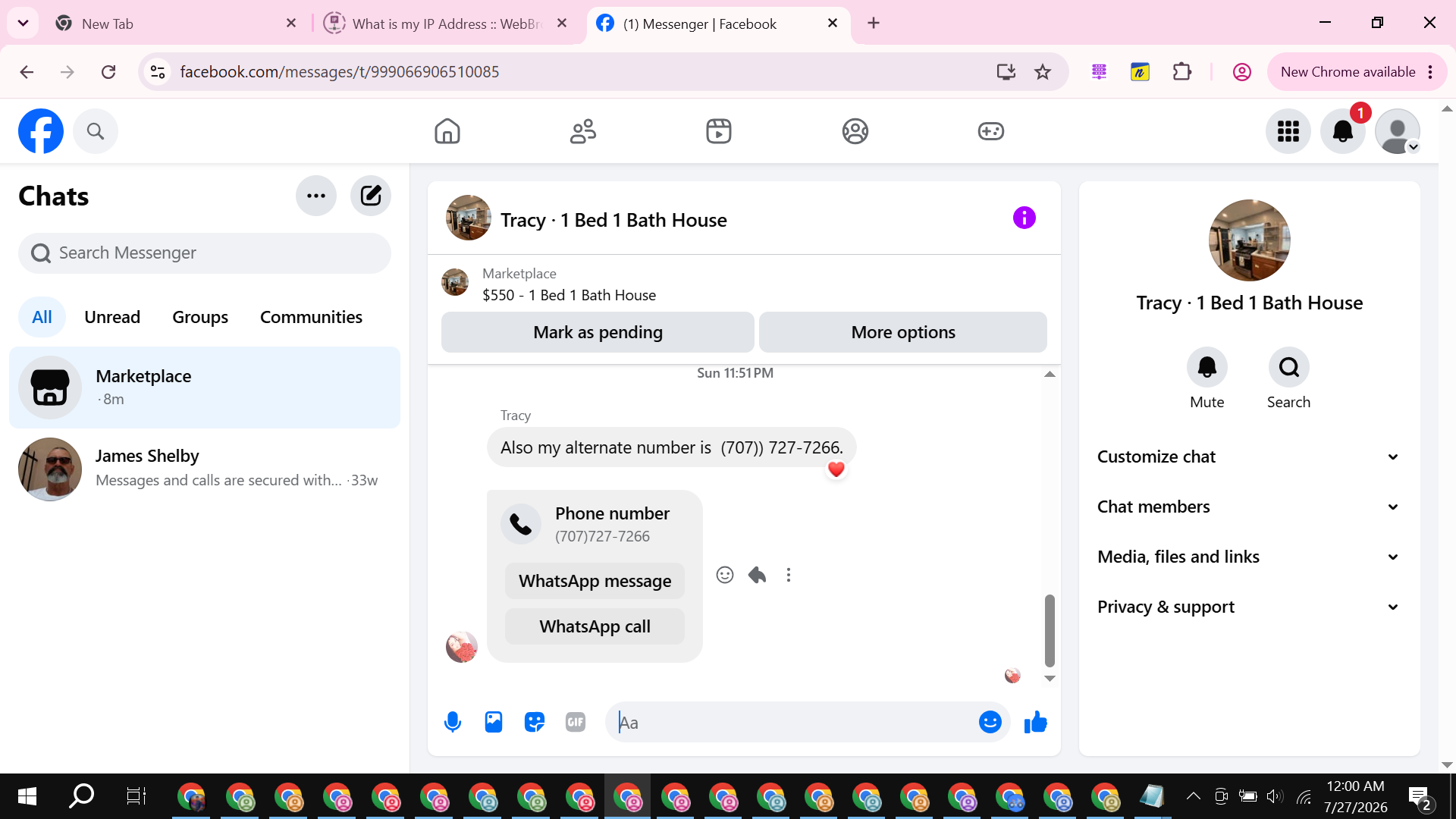
Task: Open conversation information purple icon
Action: tap(1025, 218)
